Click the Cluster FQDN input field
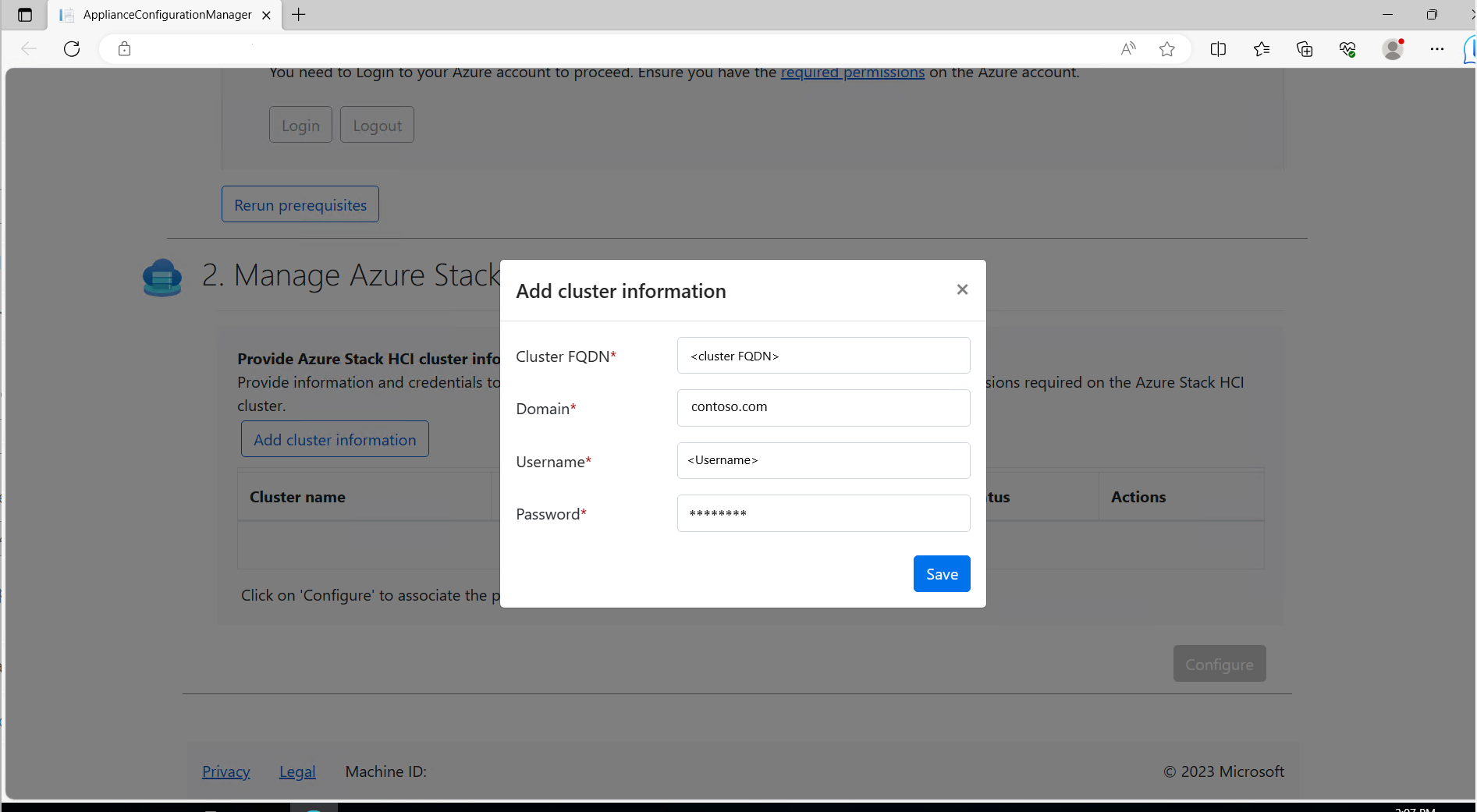This screenshot has width=1477, height=812. pyautogui.click(x=823, y=356)
